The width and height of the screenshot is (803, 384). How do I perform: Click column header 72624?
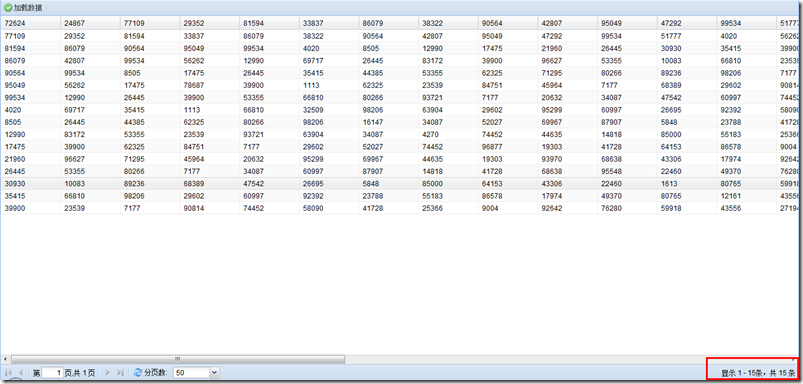[31, 23]
